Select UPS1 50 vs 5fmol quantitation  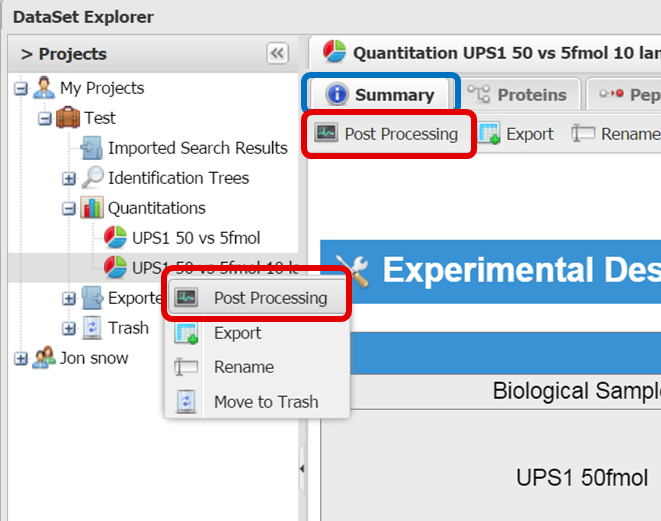point(195,238)
